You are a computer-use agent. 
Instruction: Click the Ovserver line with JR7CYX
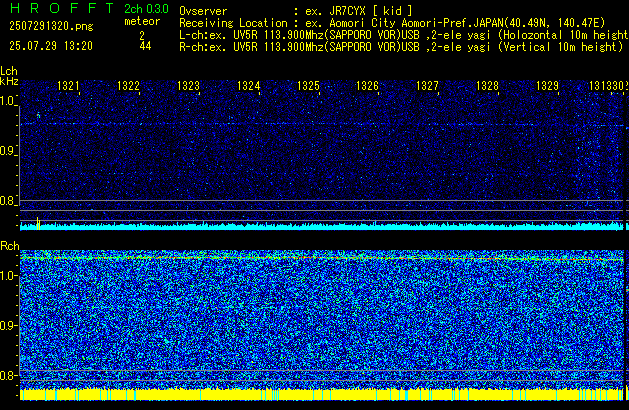296,11
